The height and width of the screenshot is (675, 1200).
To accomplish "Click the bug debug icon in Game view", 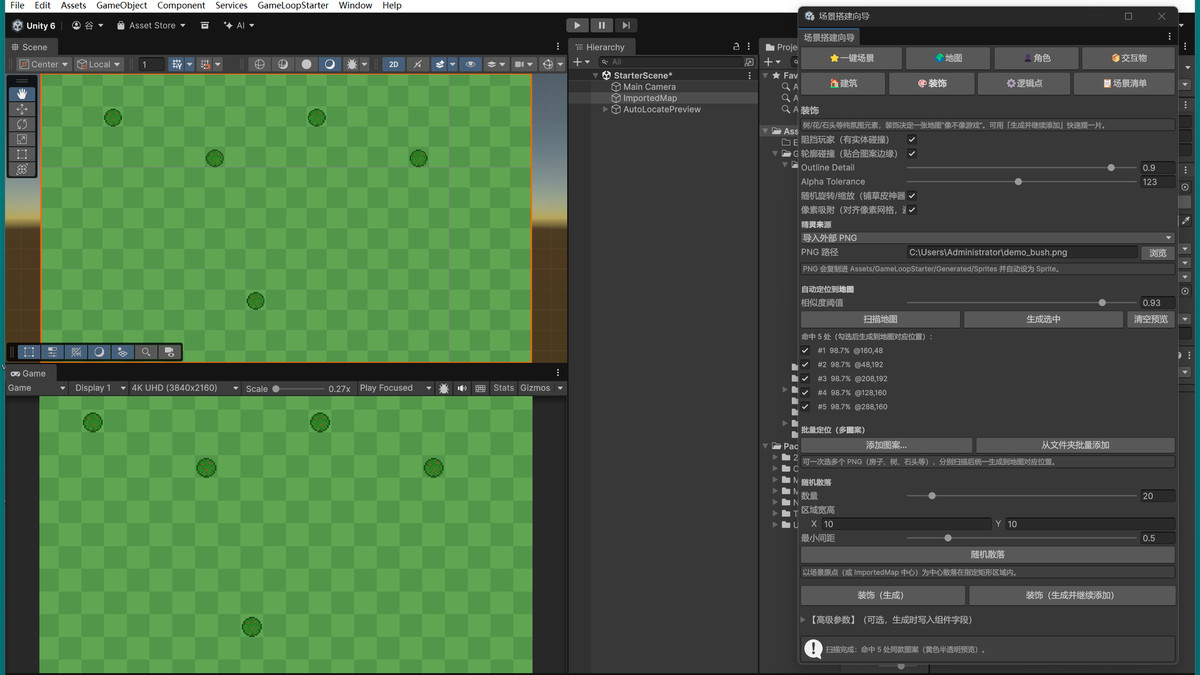I will pyautogui.click(x=443, y=388).
